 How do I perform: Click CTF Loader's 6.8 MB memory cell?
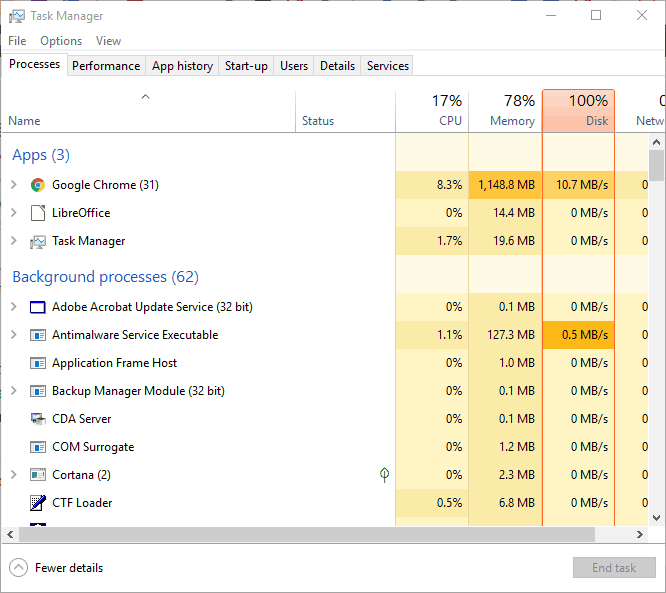pos(505,503)
